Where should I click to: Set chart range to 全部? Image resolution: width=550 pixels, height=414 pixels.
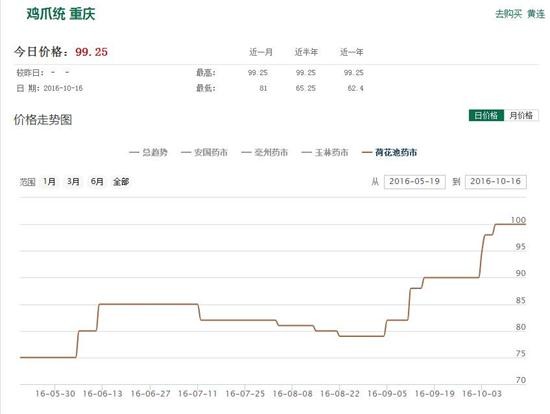coord(121,182)
